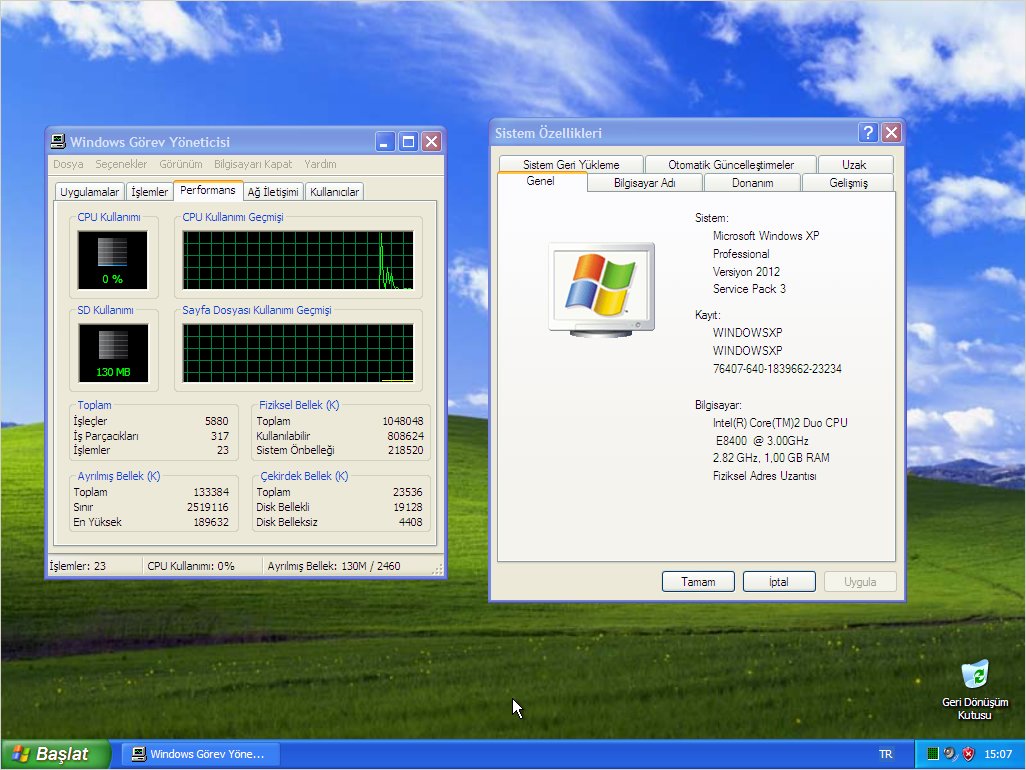Click the Disk Bellekli value 19128

pos(408,507)
